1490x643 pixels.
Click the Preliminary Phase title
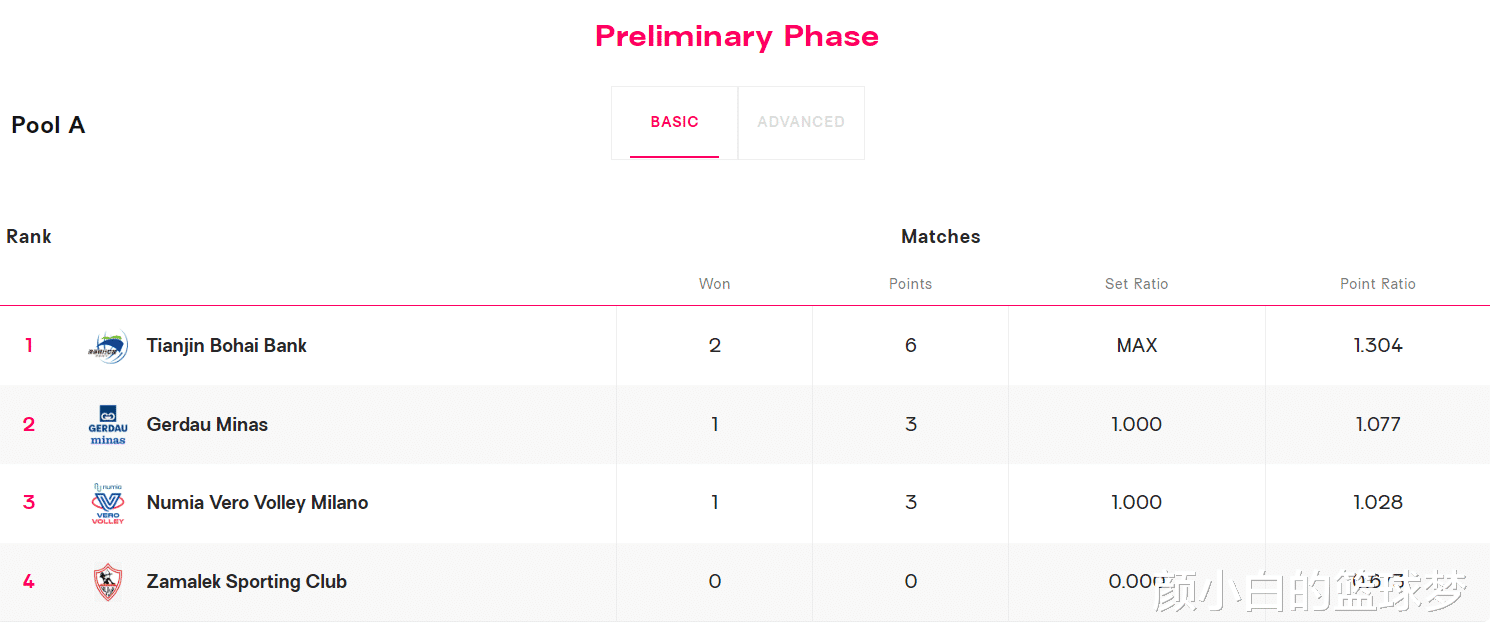tap(737, 36)
